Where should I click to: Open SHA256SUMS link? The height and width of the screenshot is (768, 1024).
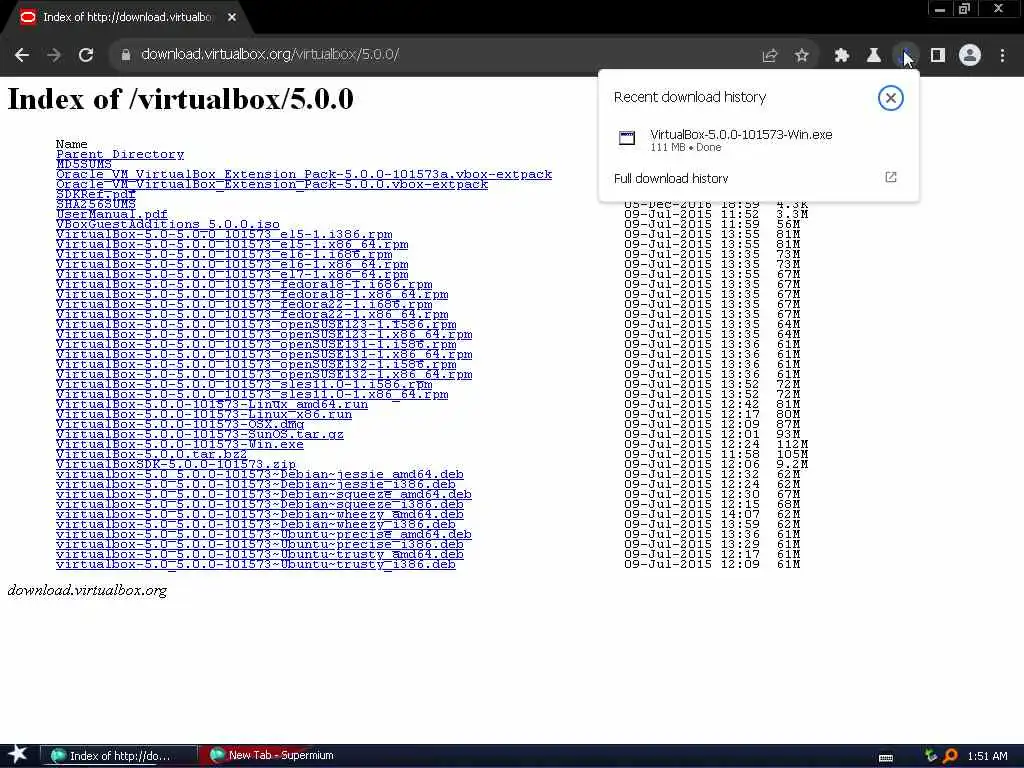pos(96,204)
